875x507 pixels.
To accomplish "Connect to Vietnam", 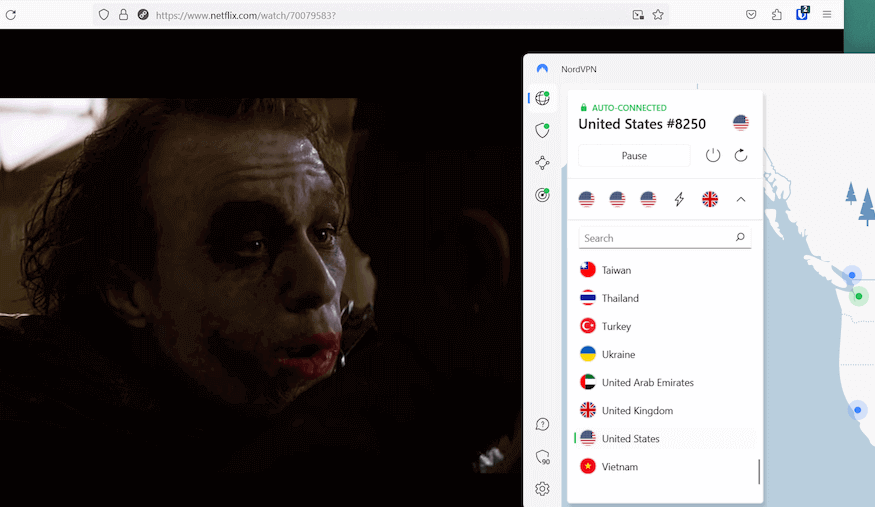I will click(665, 467).
